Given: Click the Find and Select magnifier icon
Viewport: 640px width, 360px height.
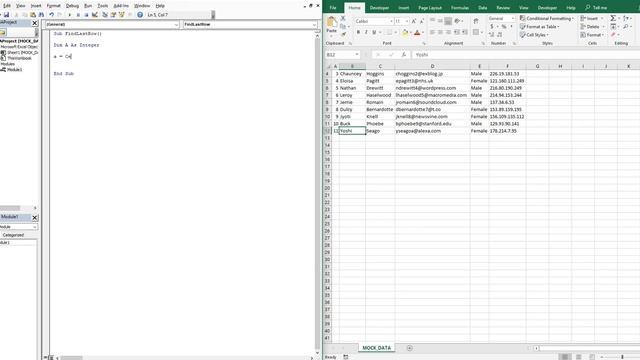Looking at the screenshot, I should (x=626, y=27).
